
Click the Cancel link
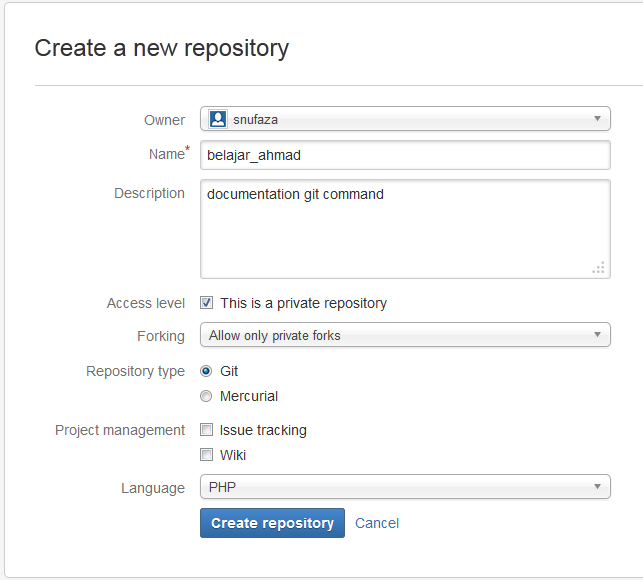point(377,523)
